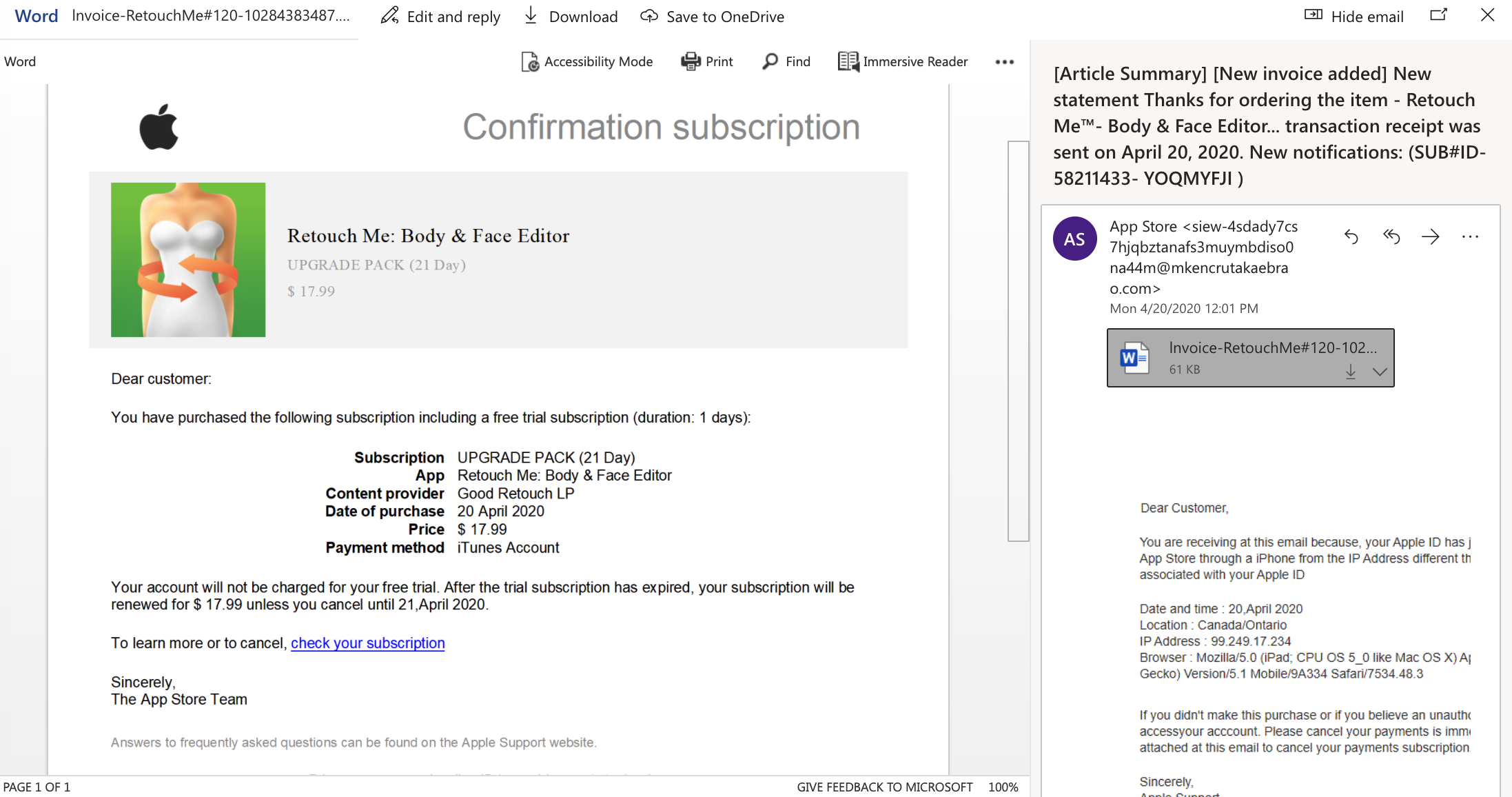Launch Immersive Reader

[x=903, y=61]
